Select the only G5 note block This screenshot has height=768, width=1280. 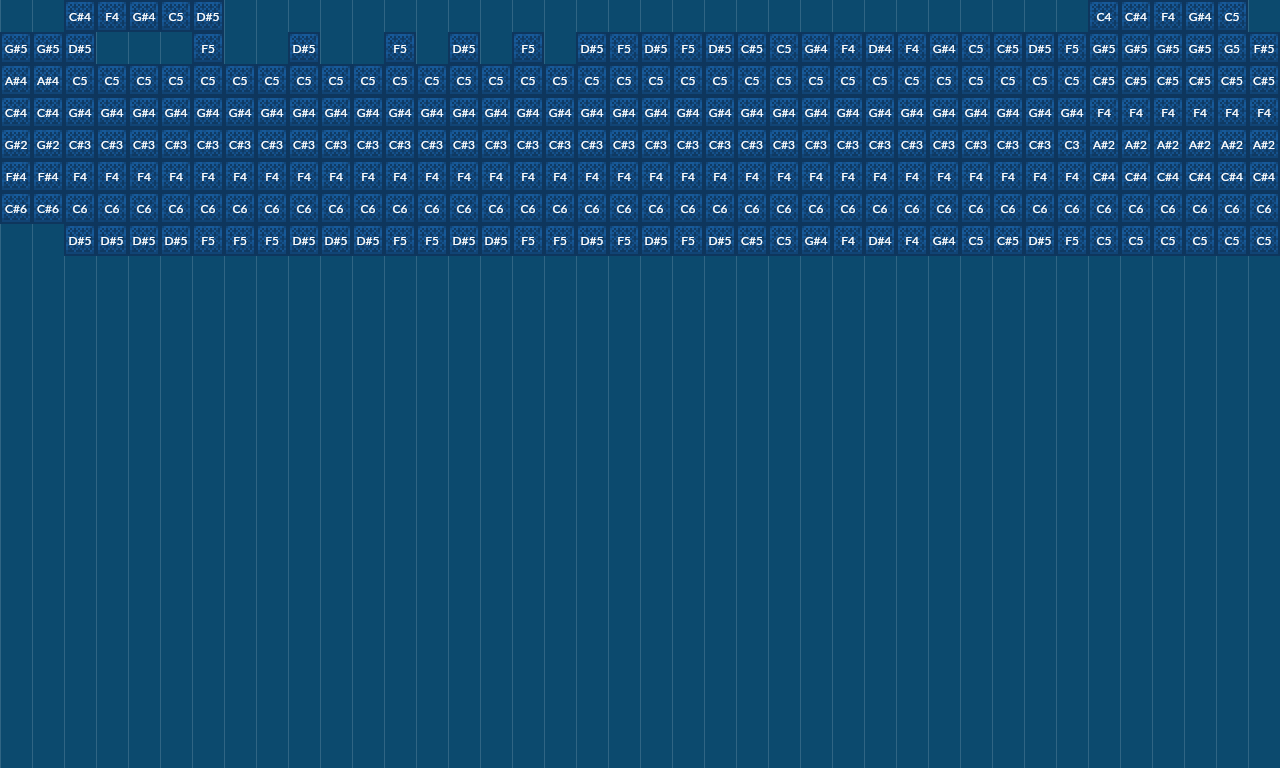[x=1231, y=49]
